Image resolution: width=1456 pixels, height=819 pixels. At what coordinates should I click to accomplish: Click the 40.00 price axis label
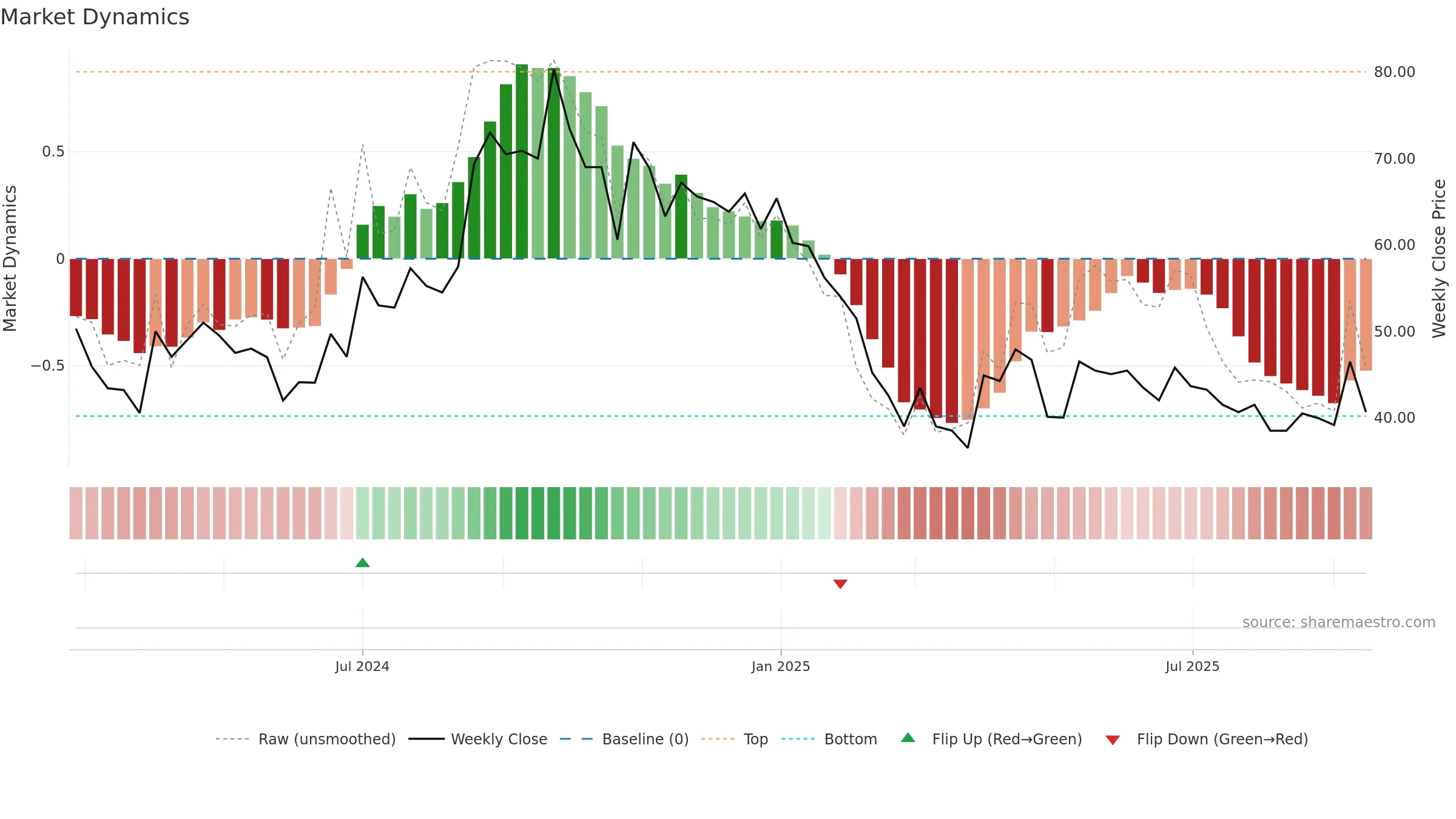point(1395,417)
